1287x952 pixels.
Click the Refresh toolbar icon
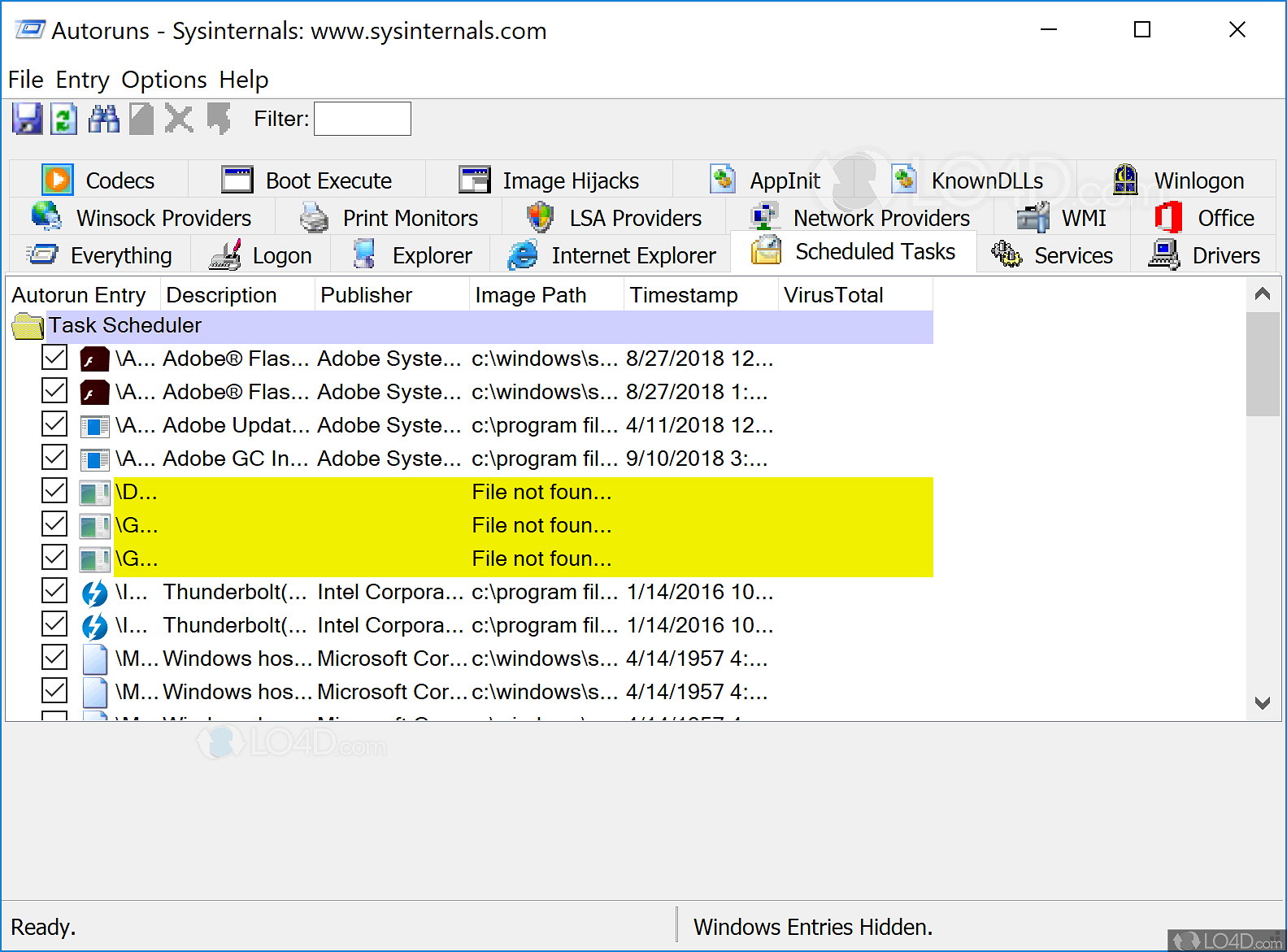click(63, 120)
